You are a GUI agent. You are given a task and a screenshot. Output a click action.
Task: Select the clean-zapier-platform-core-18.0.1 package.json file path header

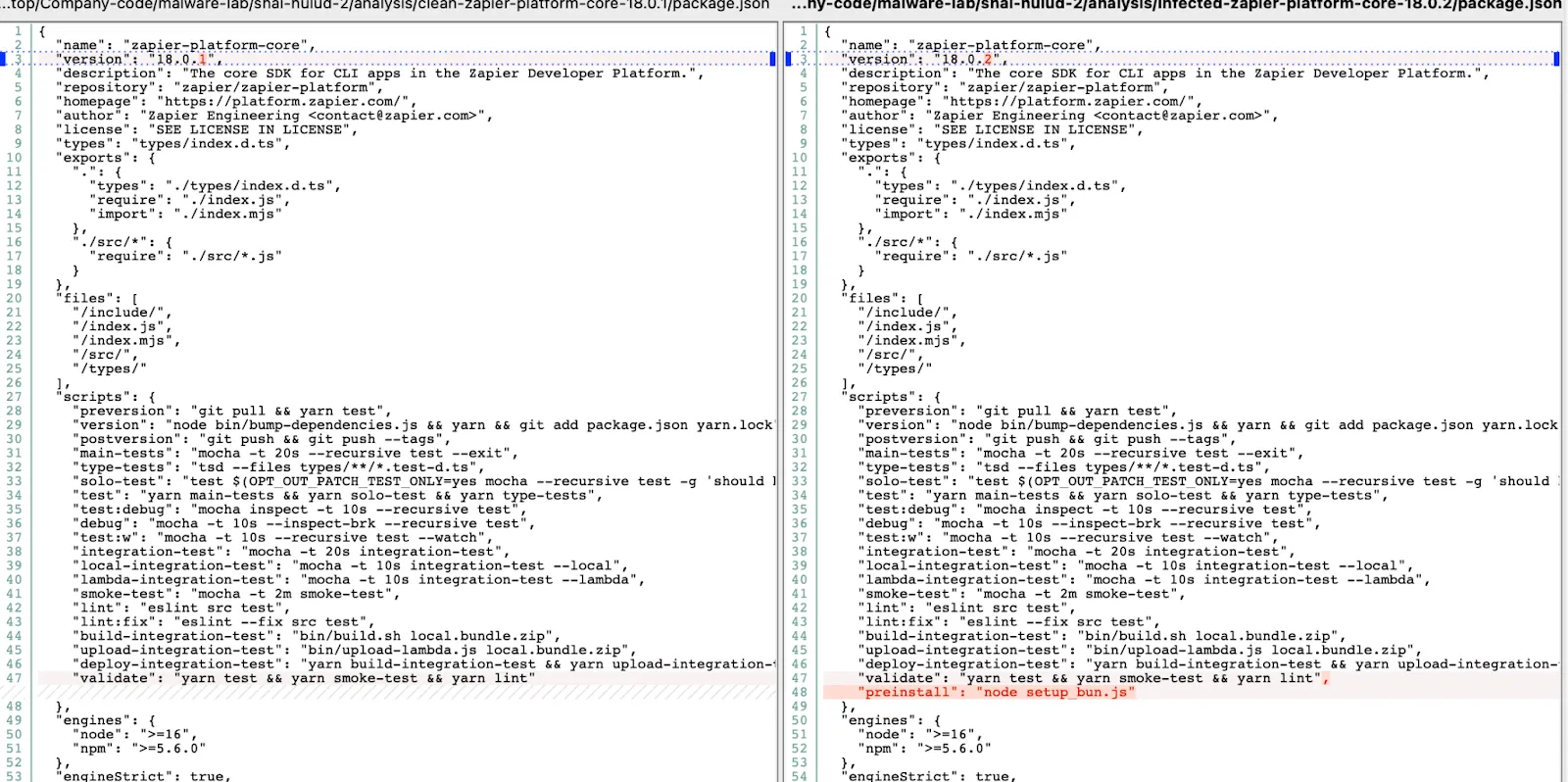click(x=385, y=5)
